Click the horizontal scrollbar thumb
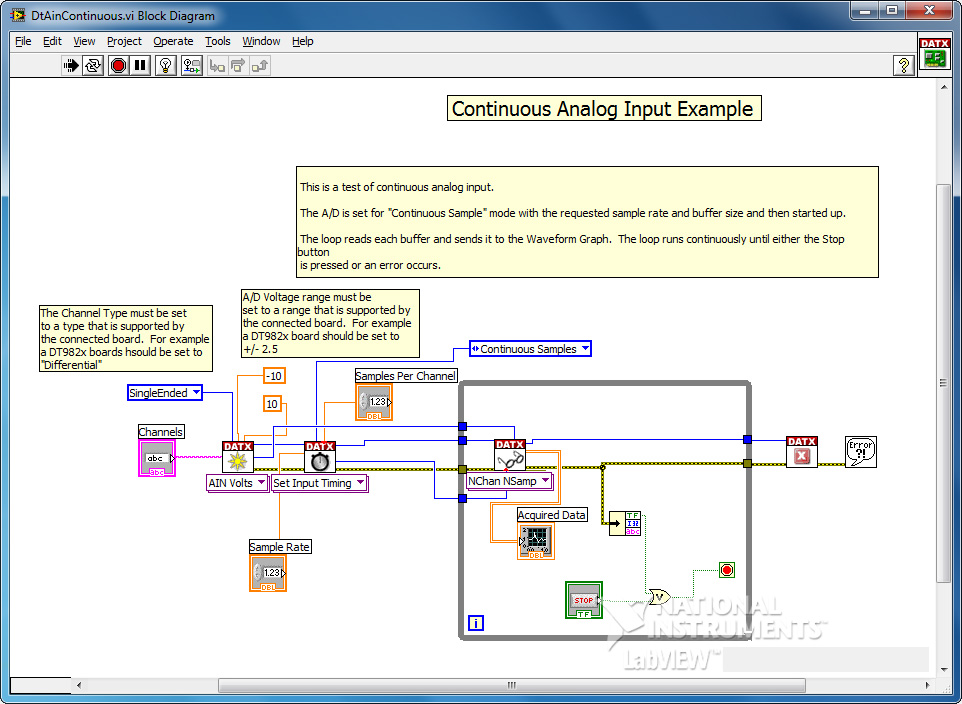The height and width of the screenshot is (704, 962). pos(510,685)
